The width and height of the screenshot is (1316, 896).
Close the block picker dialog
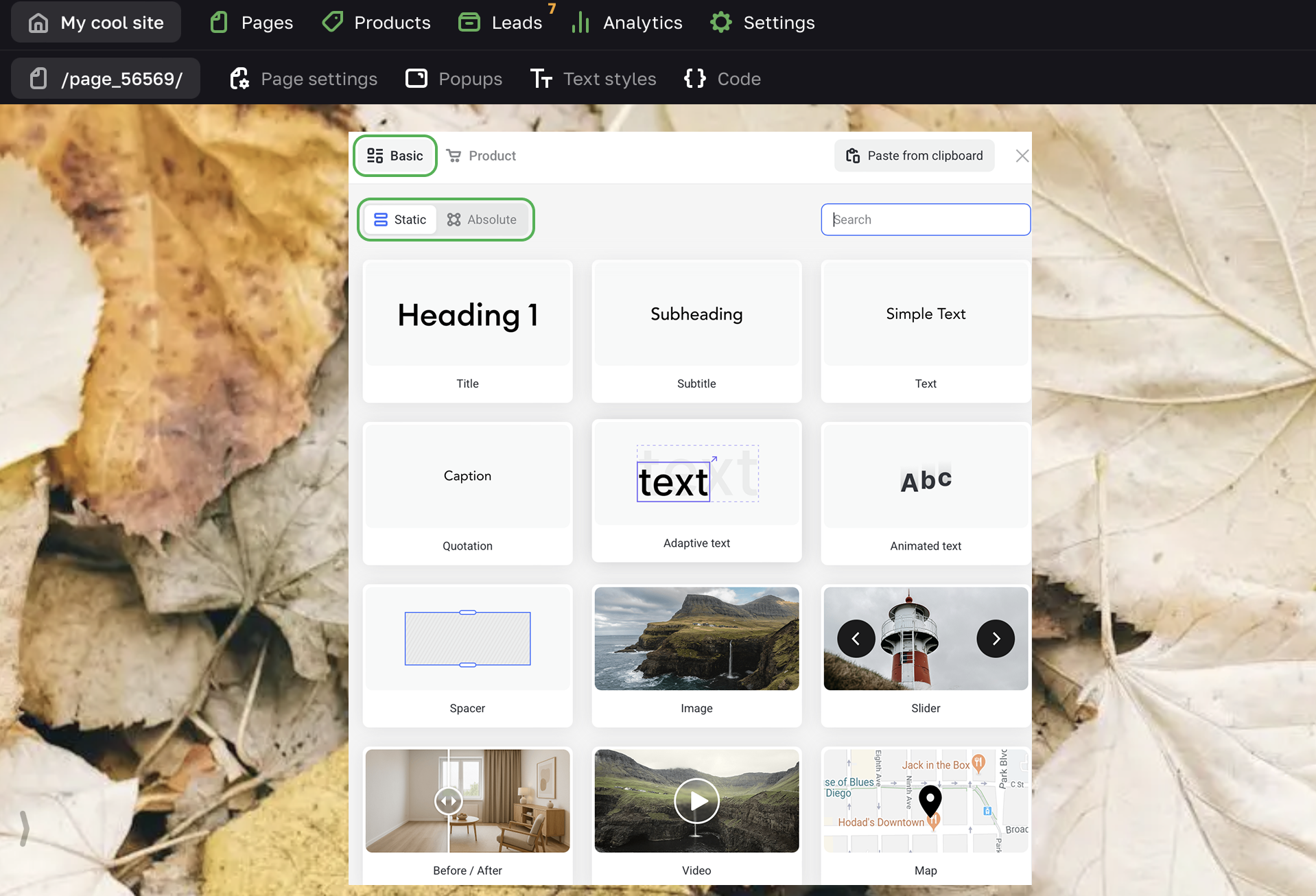pyautogui.click(x=1022, y=156)
